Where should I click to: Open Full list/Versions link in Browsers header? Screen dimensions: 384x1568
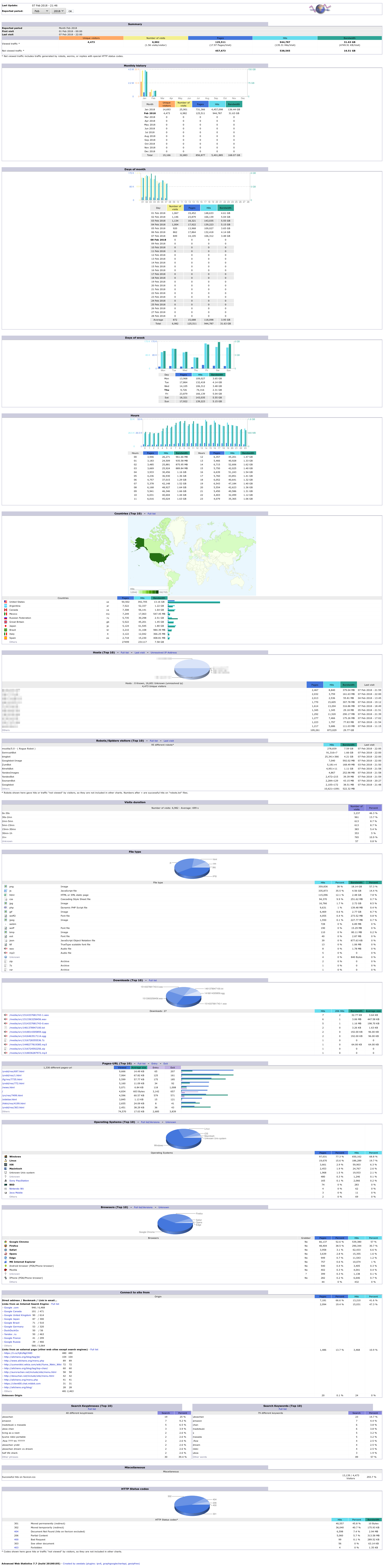click(x=143, y=1207)
